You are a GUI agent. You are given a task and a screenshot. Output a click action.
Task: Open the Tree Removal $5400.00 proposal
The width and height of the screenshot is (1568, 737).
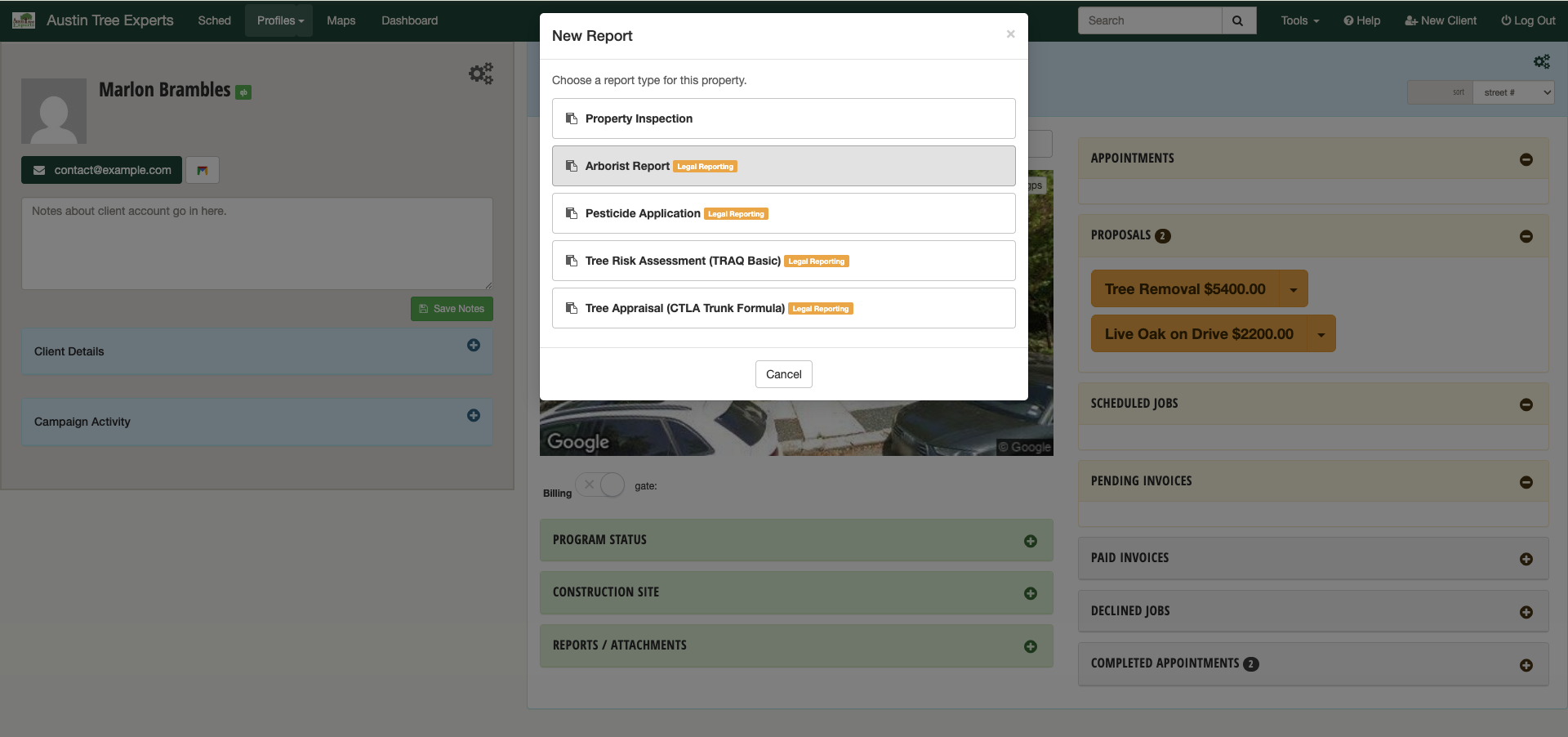[1185, 289]
